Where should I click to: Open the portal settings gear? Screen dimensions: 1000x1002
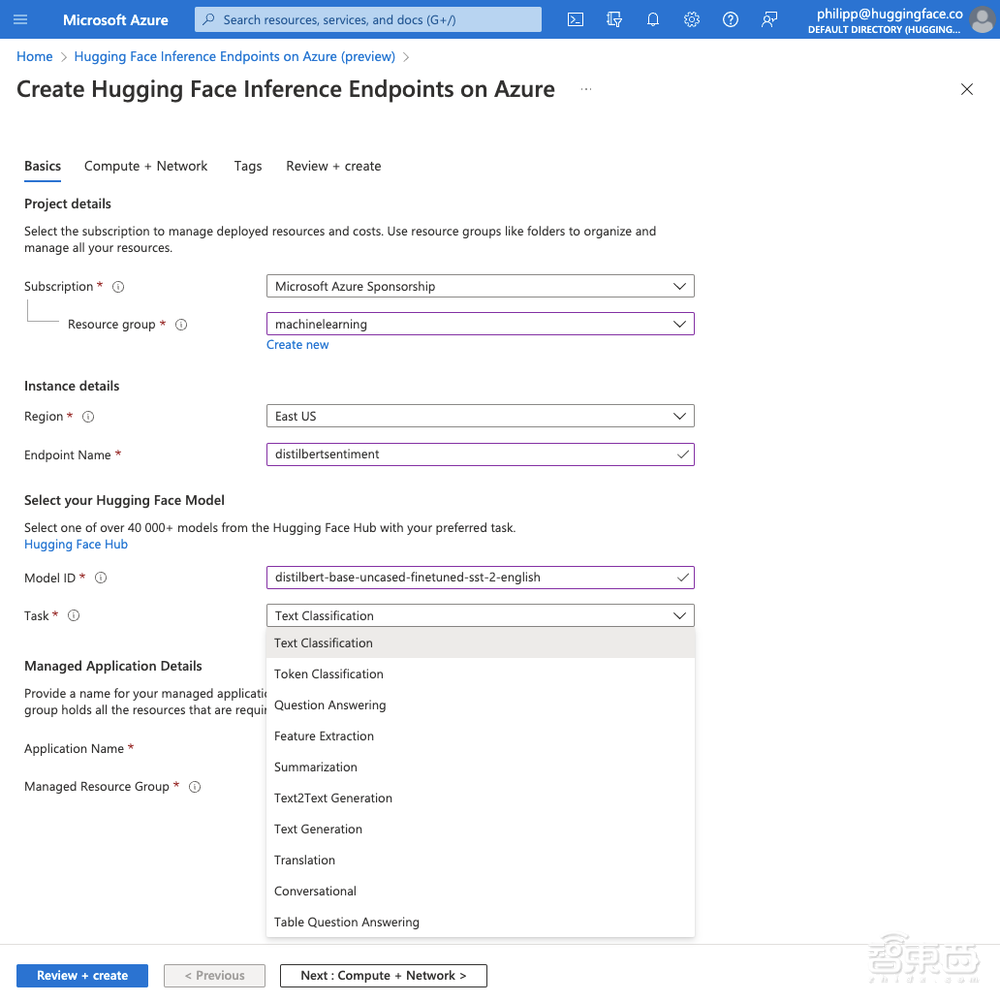click(691, 19)
